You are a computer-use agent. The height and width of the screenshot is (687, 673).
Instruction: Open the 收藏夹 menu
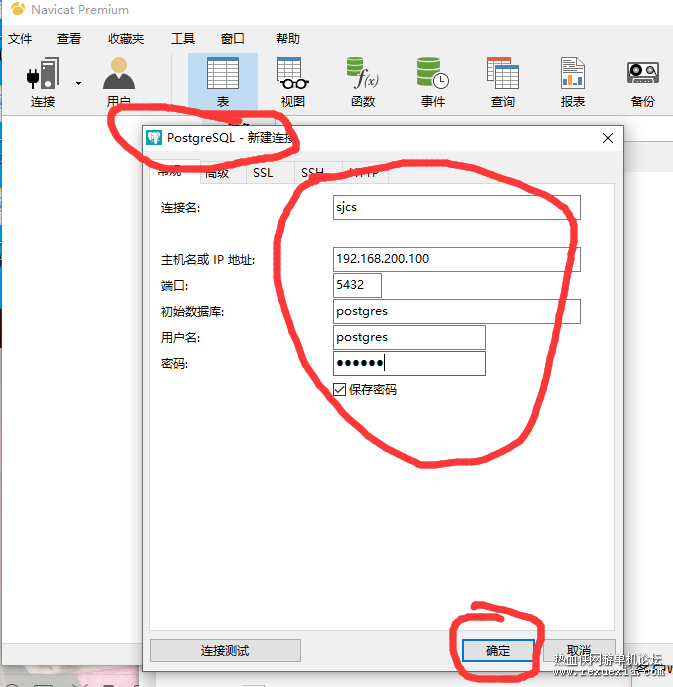pos(126,39)
